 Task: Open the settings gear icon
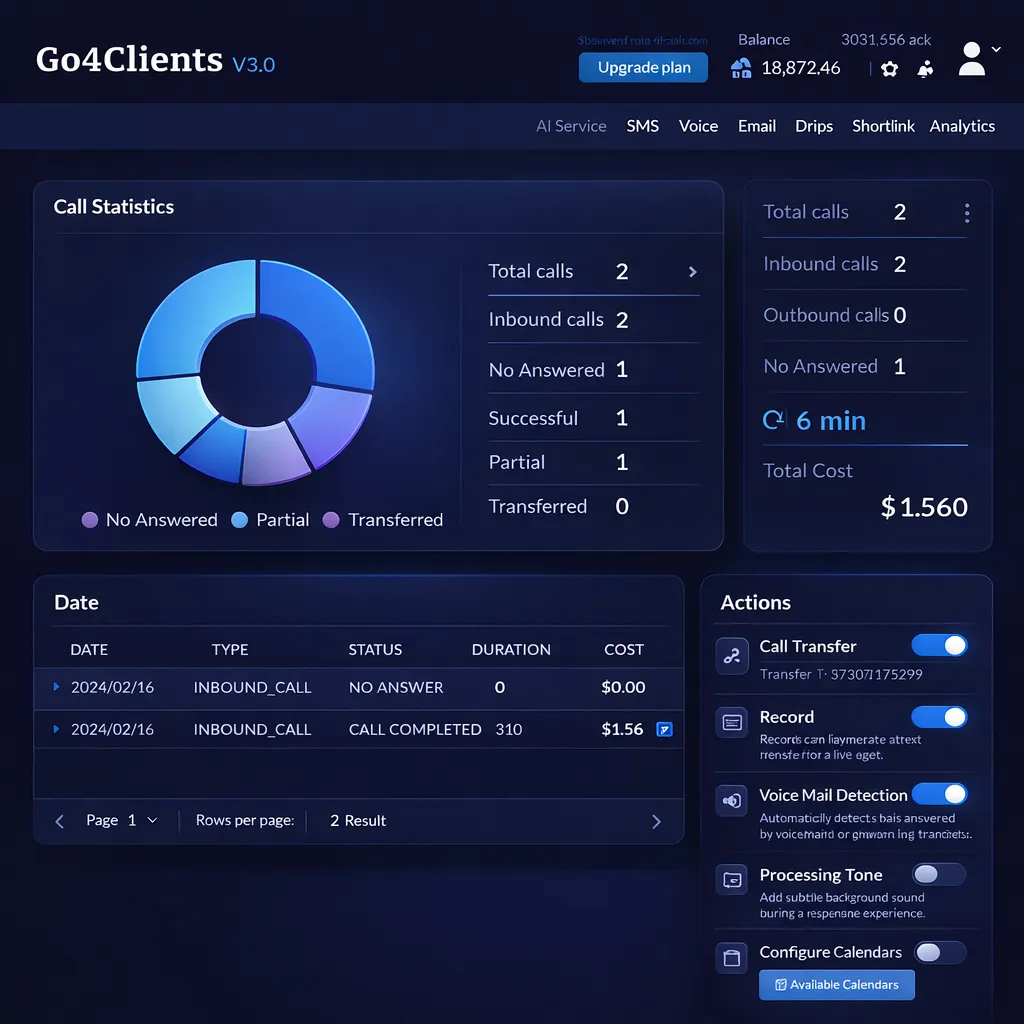(889, 69)
